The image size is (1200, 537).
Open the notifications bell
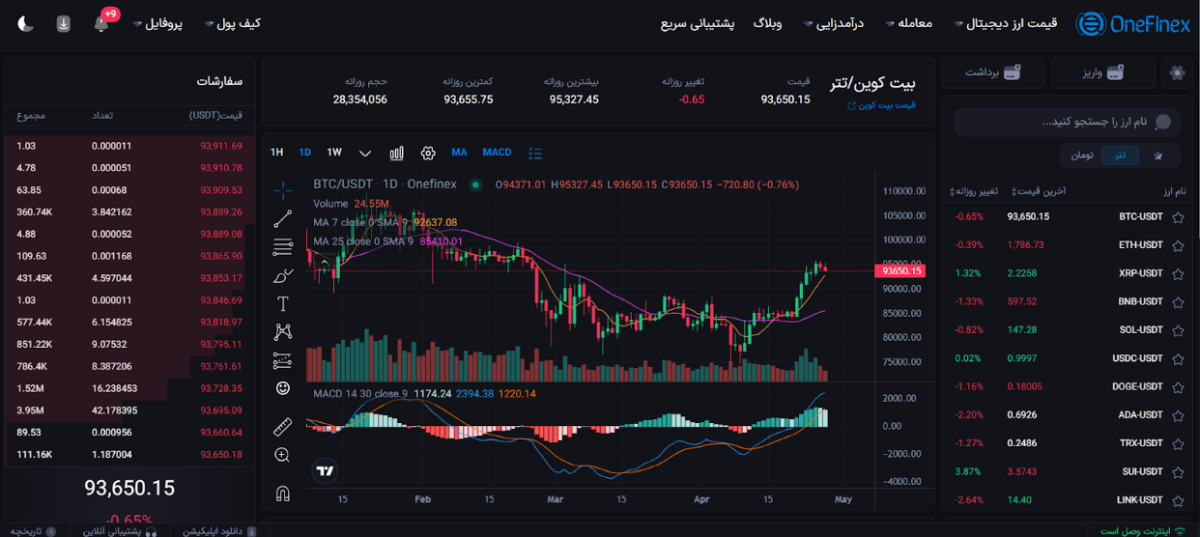(x=101, y=23)
